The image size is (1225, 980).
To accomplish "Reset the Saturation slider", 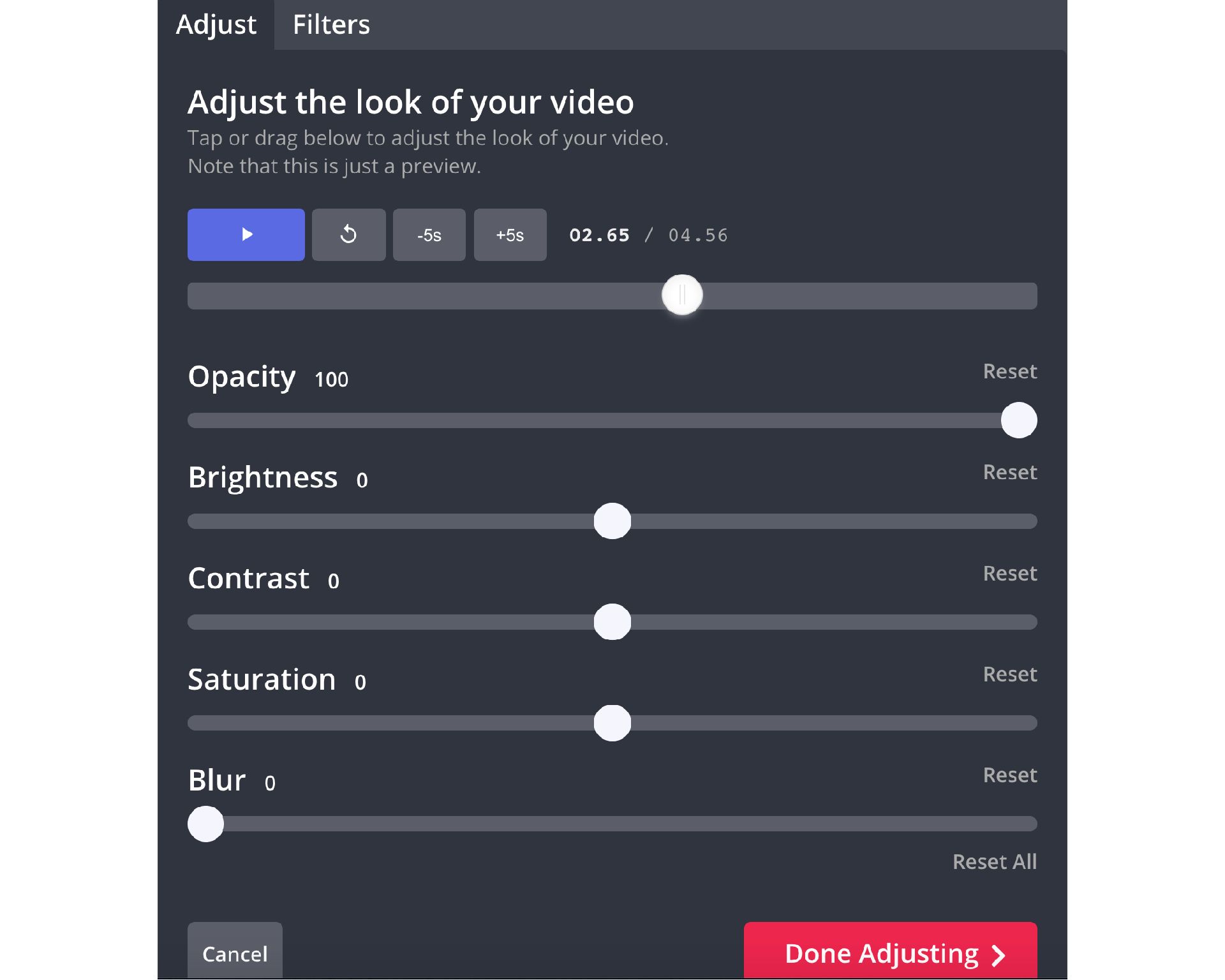I will point(1009,673).
